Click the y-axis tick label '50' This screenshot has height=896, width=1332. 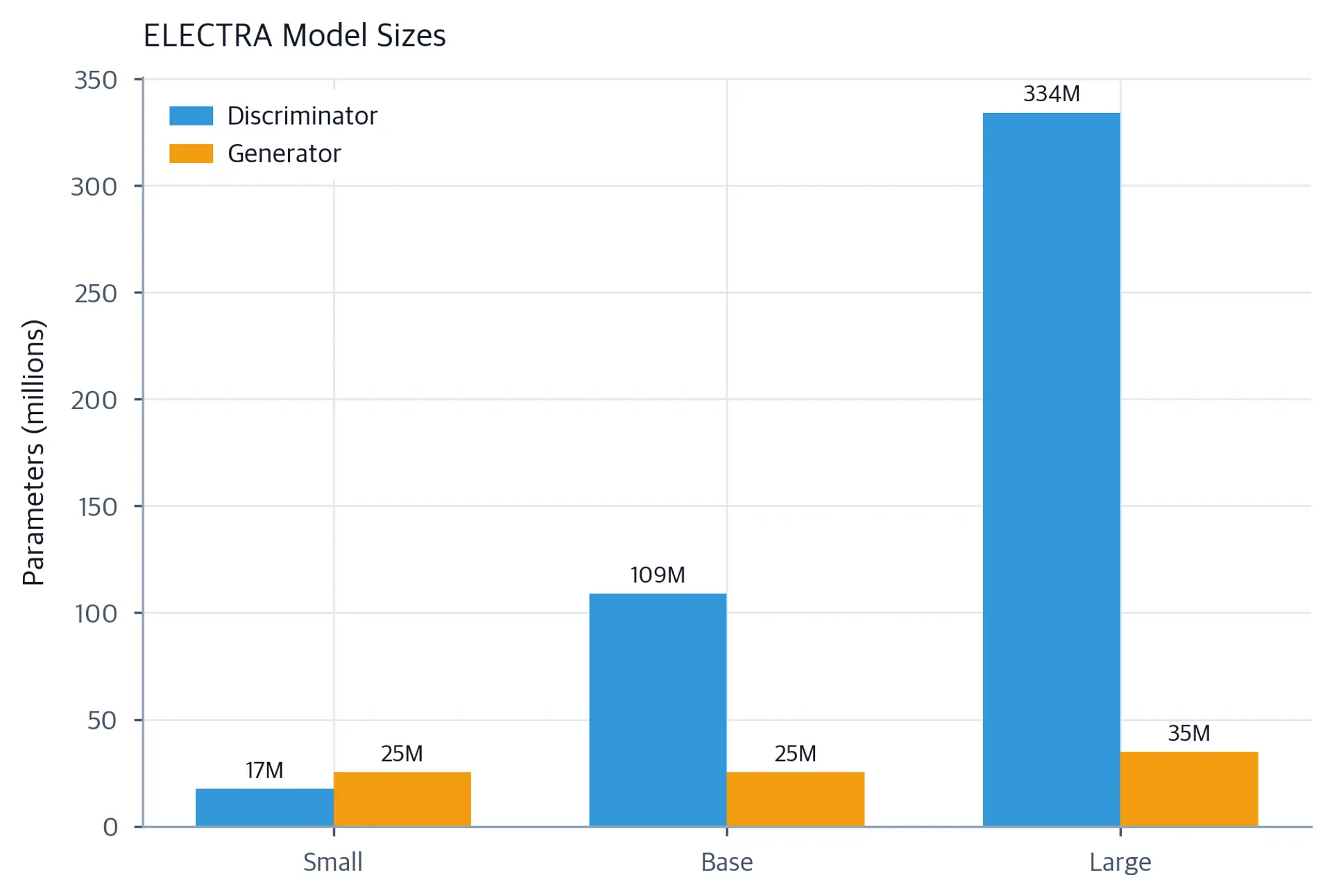(x=103, y=721)
